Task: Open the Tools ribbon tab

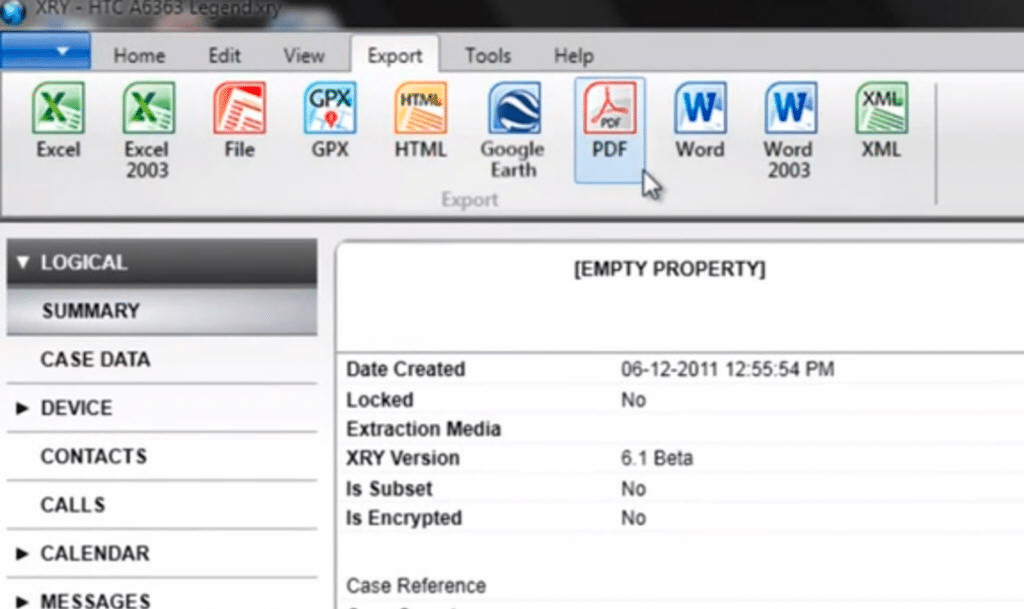Action: click(x=487, y=55)
